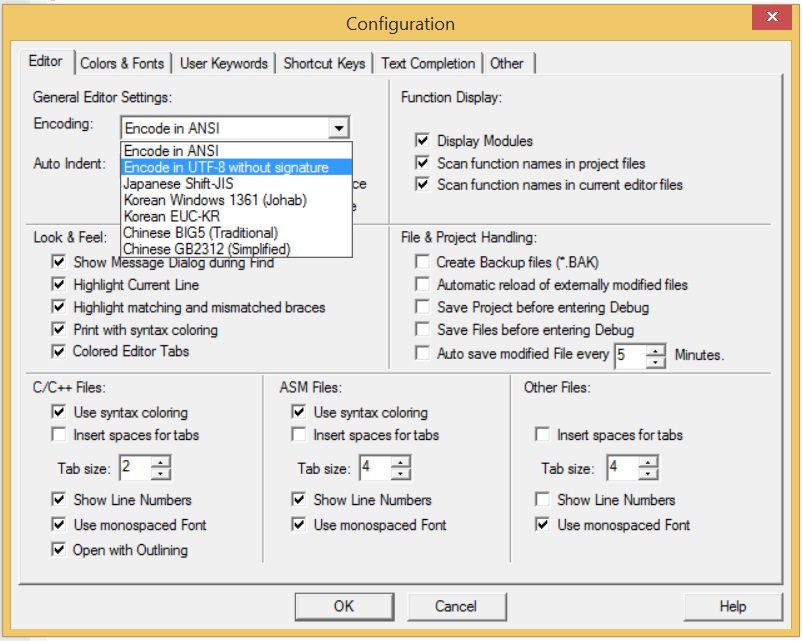The image size is (802, 641).
Task: Toggle Show Message Dialog during Find
Action: pos(59,262)
